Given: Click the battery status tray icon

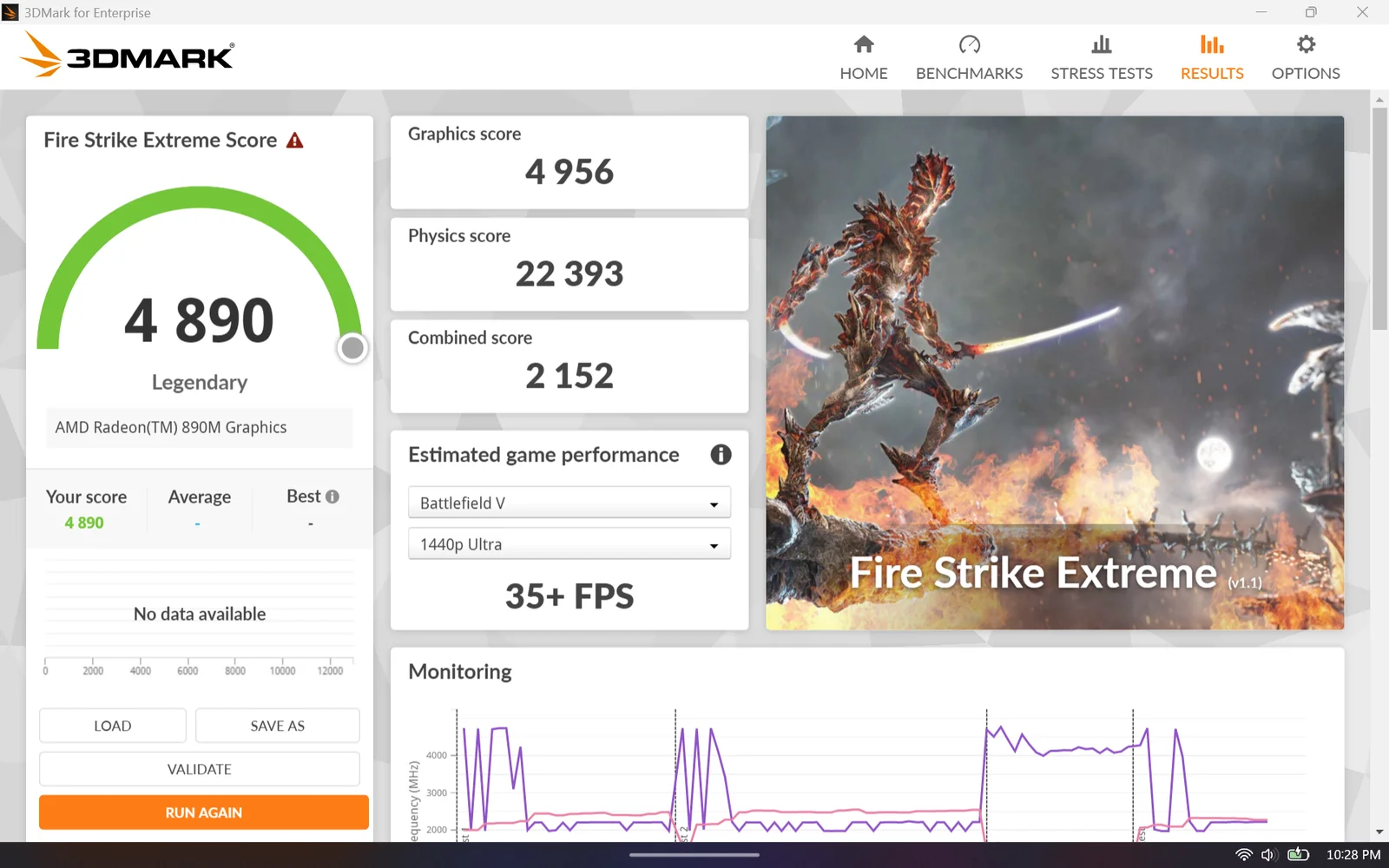Looking at the screenshot, I should [1298, 855].
